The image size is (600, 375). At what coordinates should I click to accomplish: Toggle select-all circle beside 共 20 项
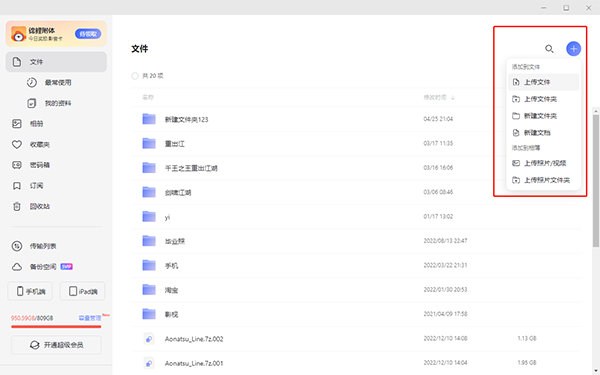tap(135, 76)
